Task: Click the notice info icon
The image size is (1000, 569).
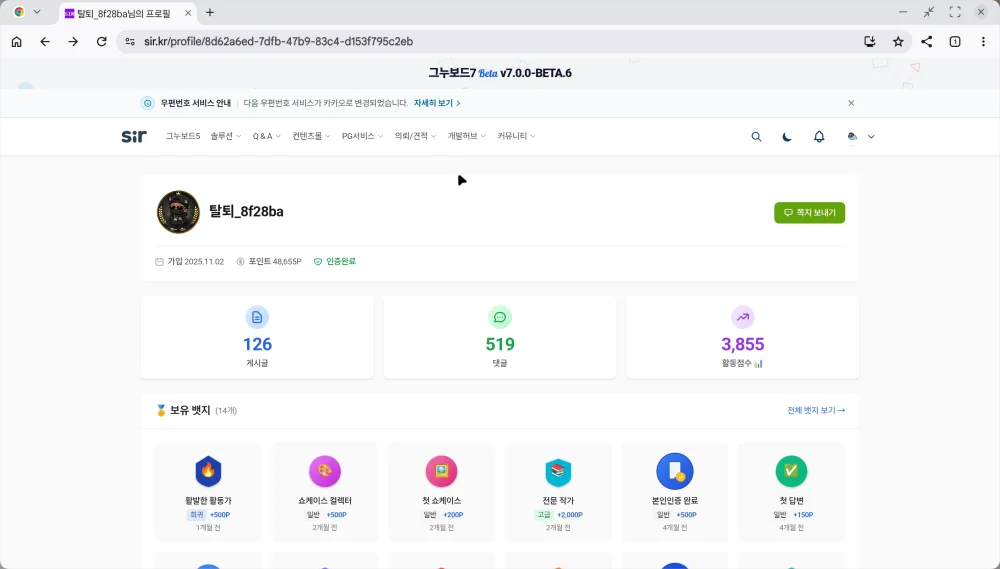Action: coord(148,103)
